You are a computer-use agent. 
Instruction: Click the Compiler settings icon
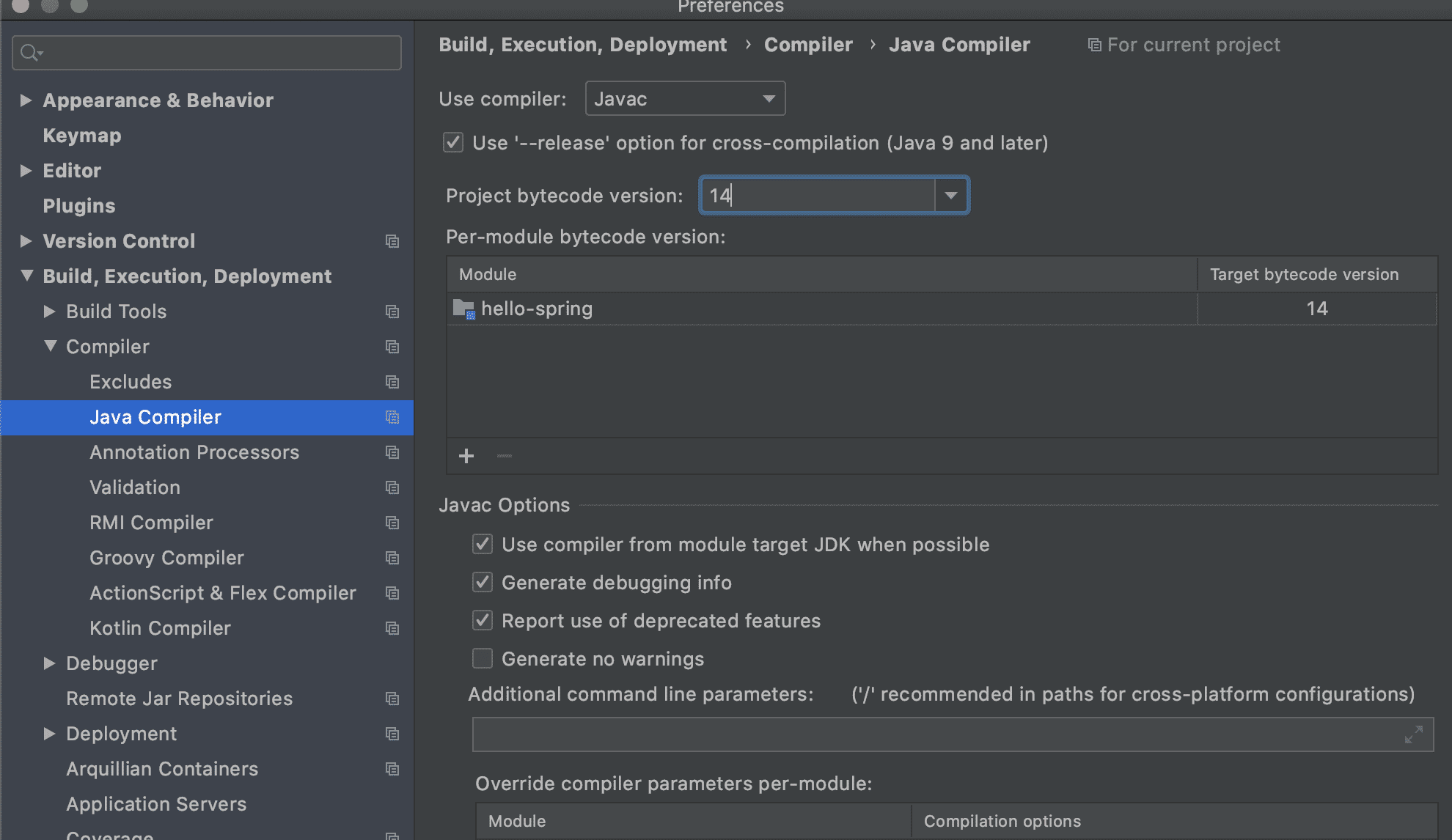point(392,346)
